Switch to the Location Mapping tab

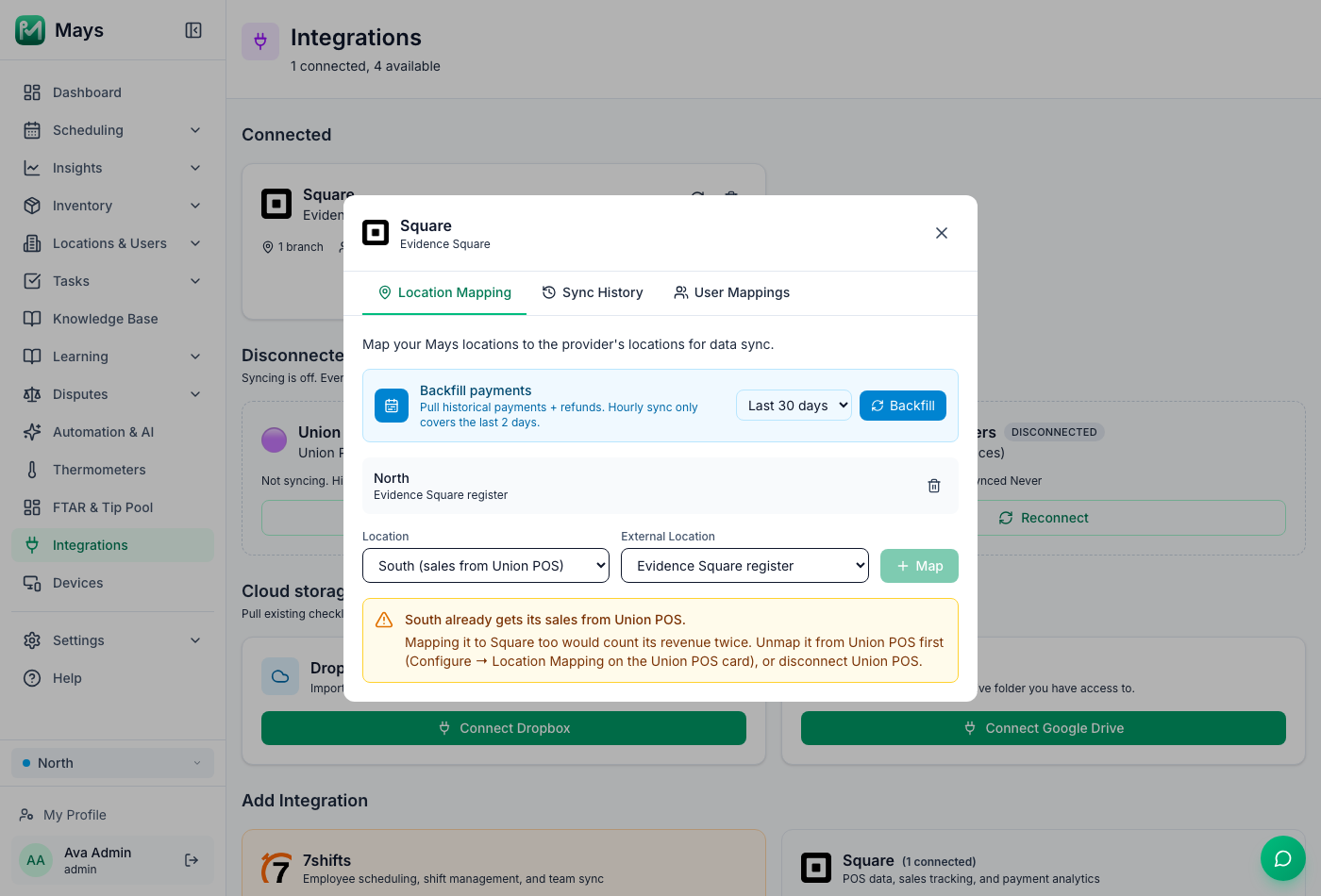tap(444, 292)
